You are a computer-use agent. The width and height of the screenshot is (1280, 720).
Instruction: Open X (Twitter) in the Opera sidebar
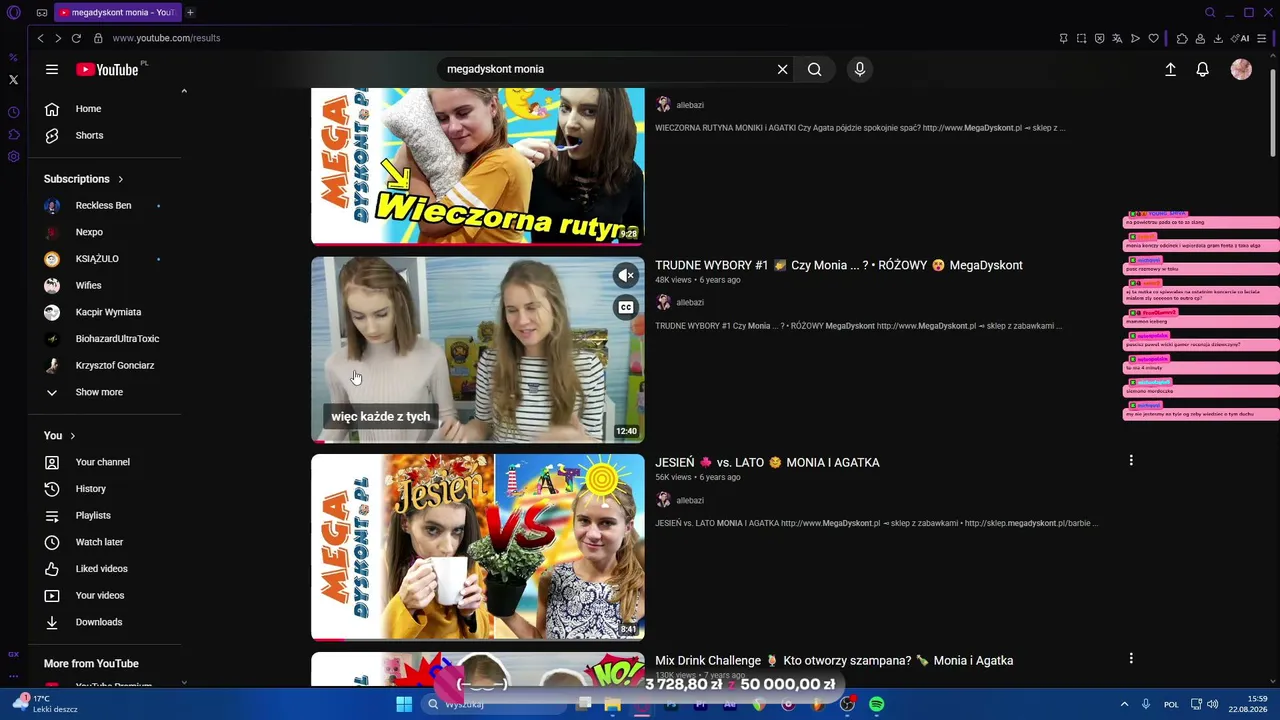pos(13,79)
